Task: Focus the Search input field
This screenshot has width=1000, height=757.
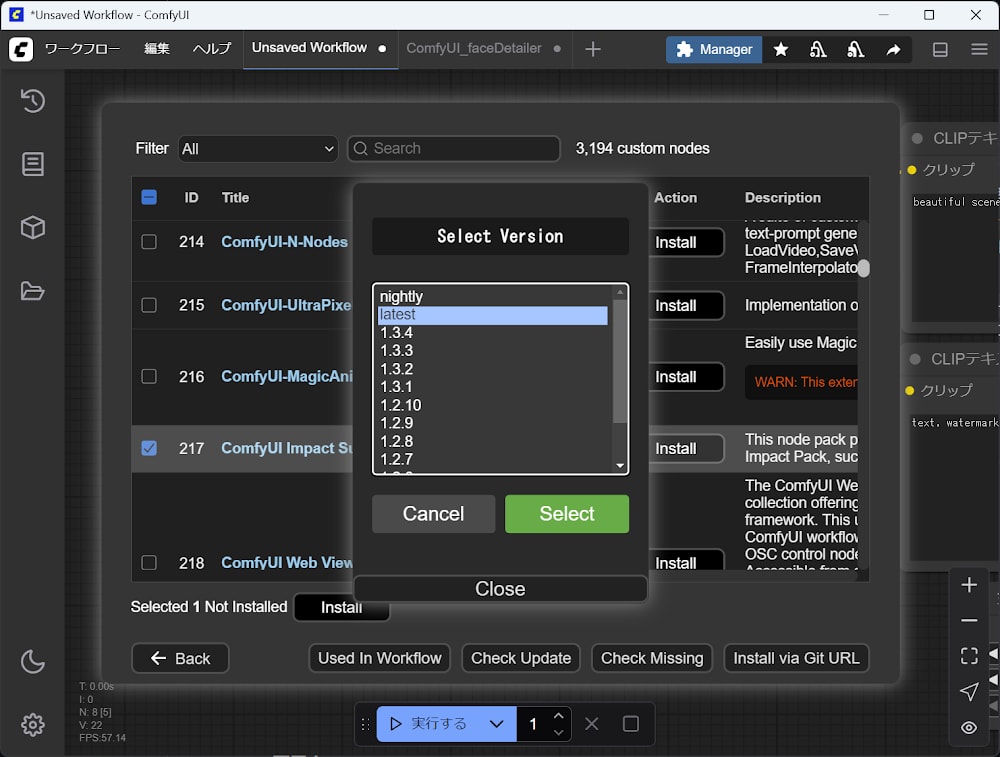Action: click(x=454, y=149)
